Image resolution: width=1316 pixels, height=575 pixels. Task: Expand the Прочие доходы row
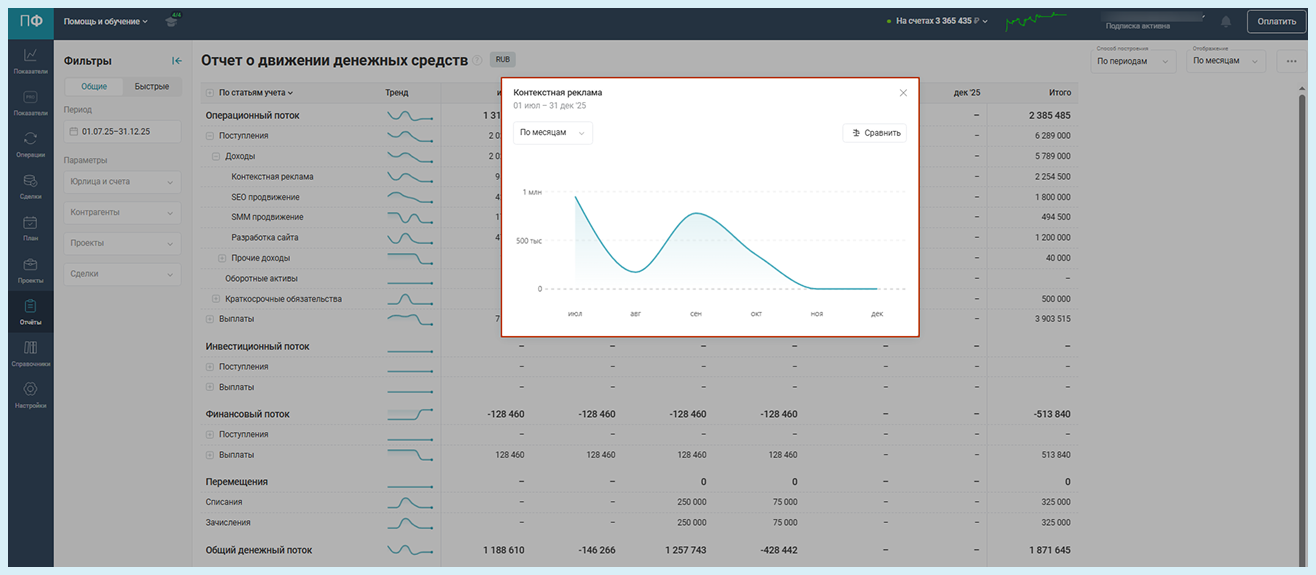(222, 258)
